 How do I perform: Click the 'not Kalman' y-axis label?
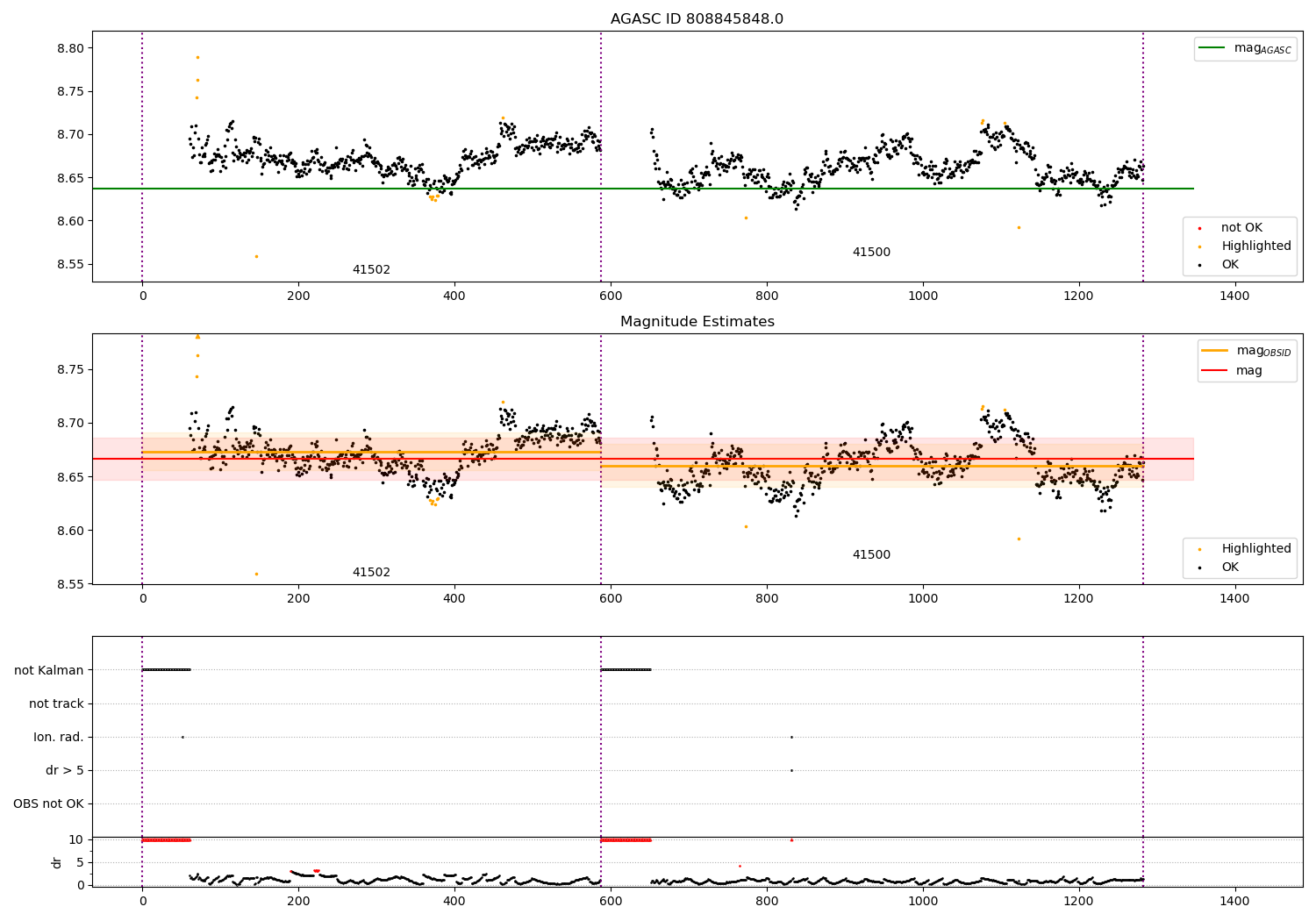(49, 671)
